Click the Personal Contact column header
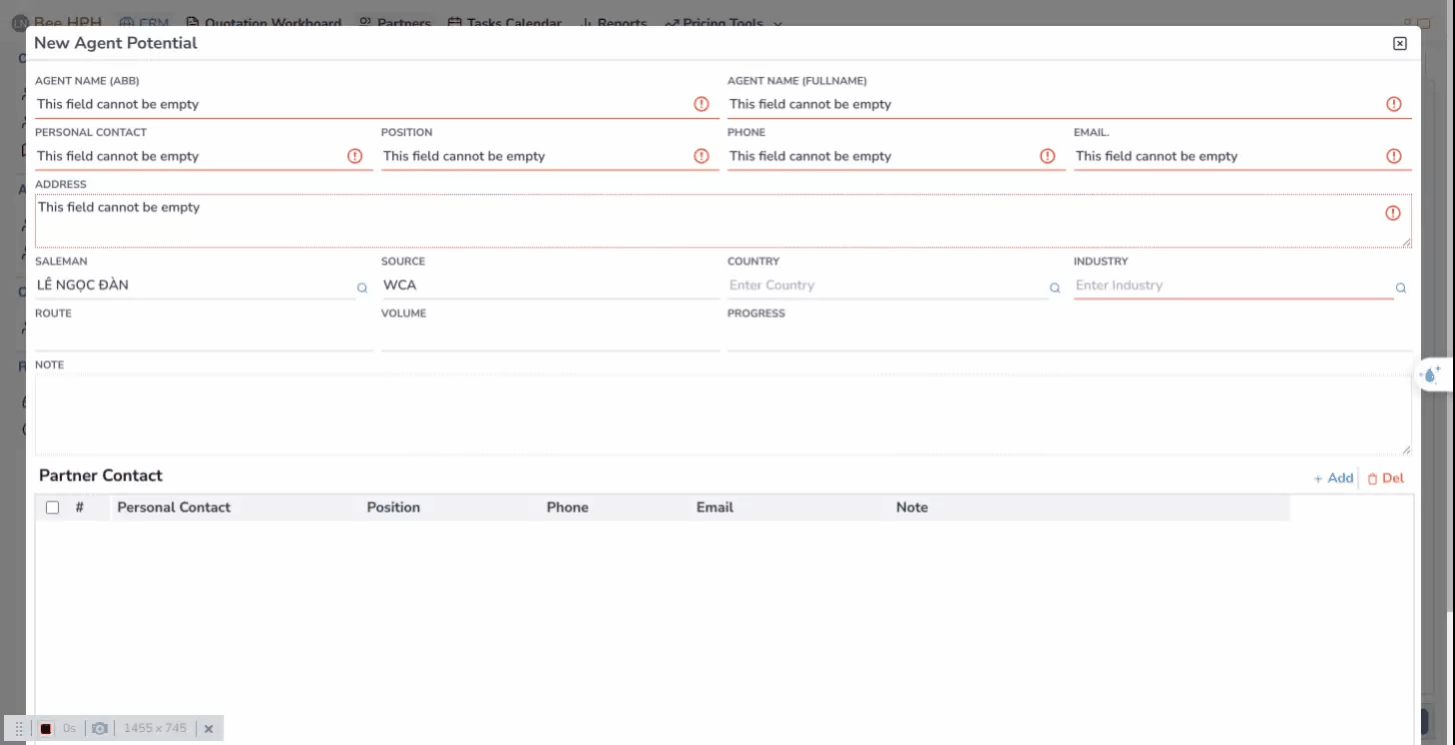The width and height of the screenshot is (1455, 745). (174, 508)
